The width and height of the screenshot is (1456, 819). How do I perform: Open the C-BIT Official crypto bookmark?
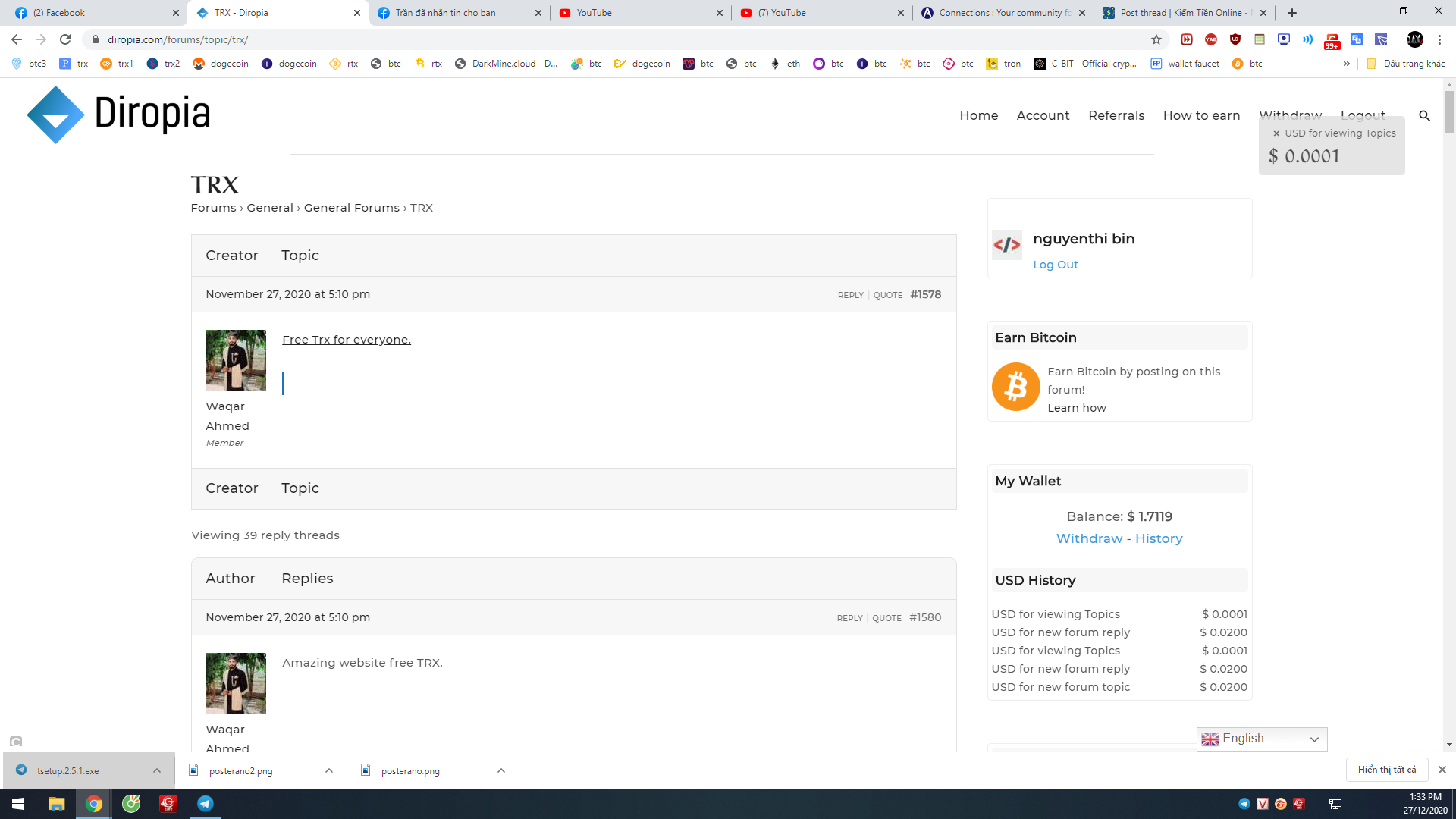tap(1085, 64)
